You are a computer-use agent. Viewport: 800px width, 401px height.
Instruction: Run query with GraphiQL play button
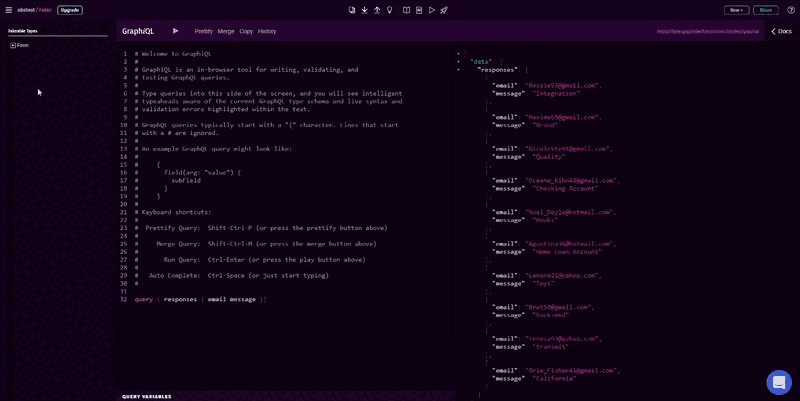[x=176, y=31]
